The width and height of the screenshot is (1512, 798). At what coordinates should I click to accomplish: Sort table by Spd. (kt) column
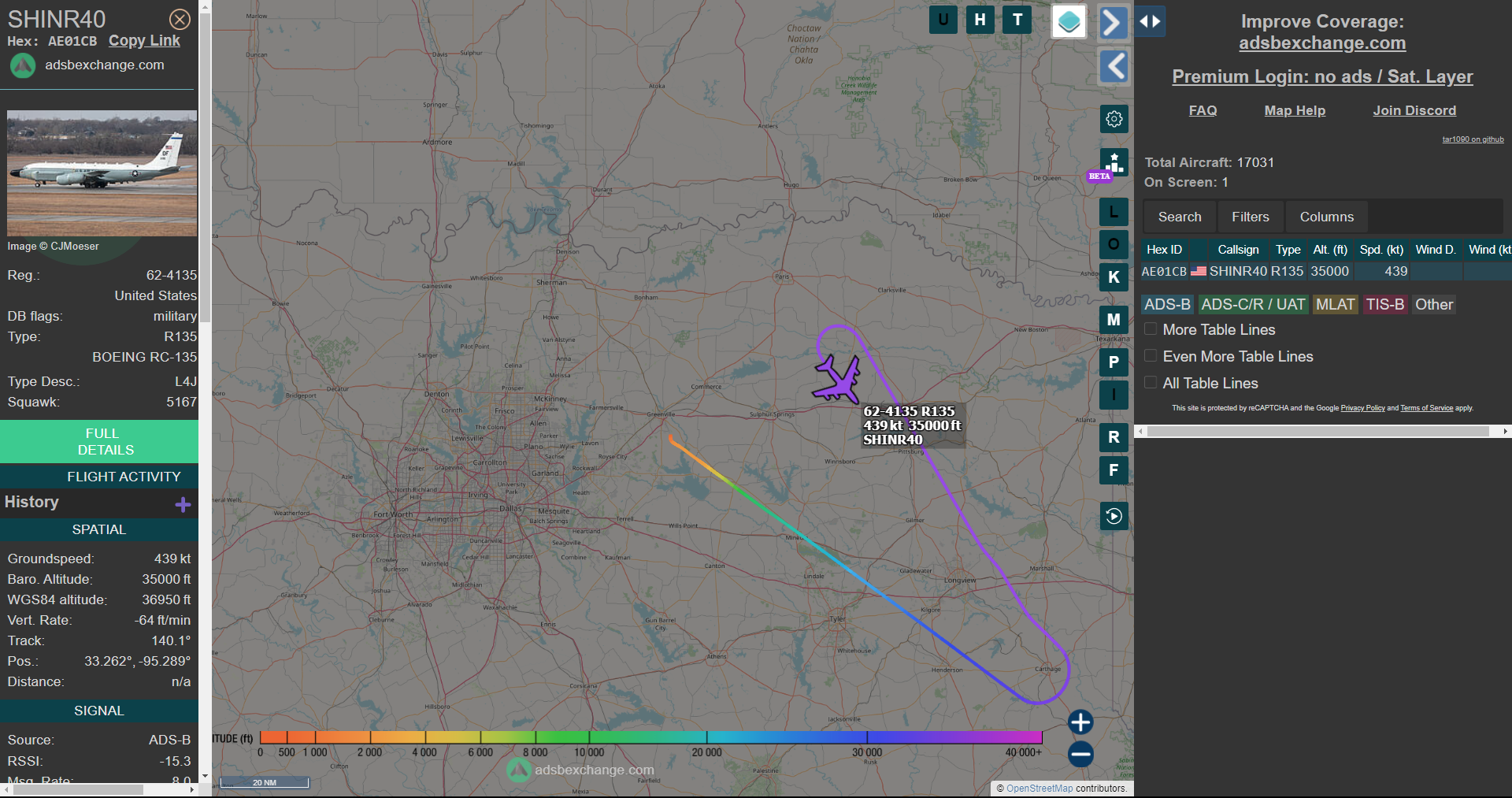pos(1381,250)
